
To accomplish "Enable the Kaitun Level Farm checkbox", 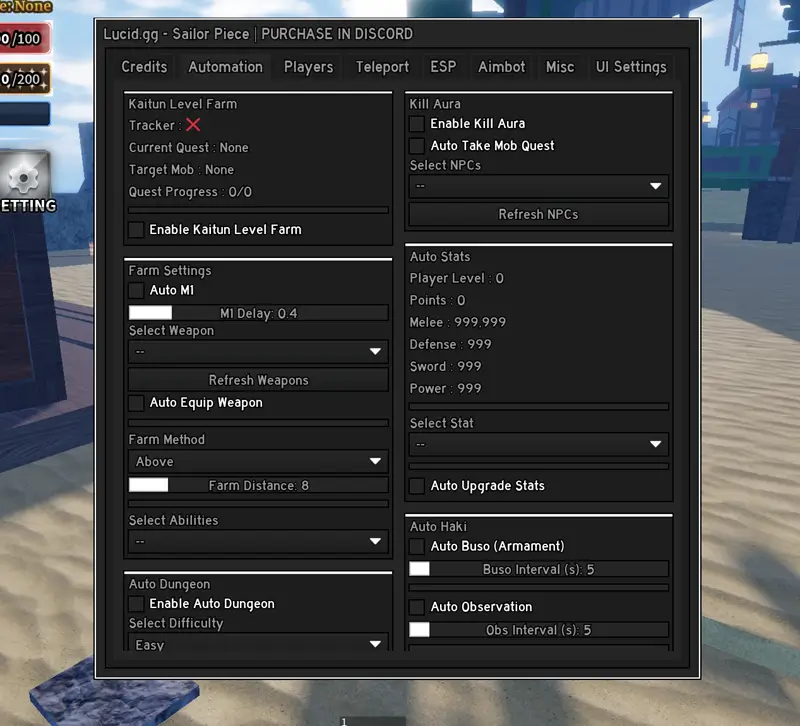I will [x=136, y=229].
